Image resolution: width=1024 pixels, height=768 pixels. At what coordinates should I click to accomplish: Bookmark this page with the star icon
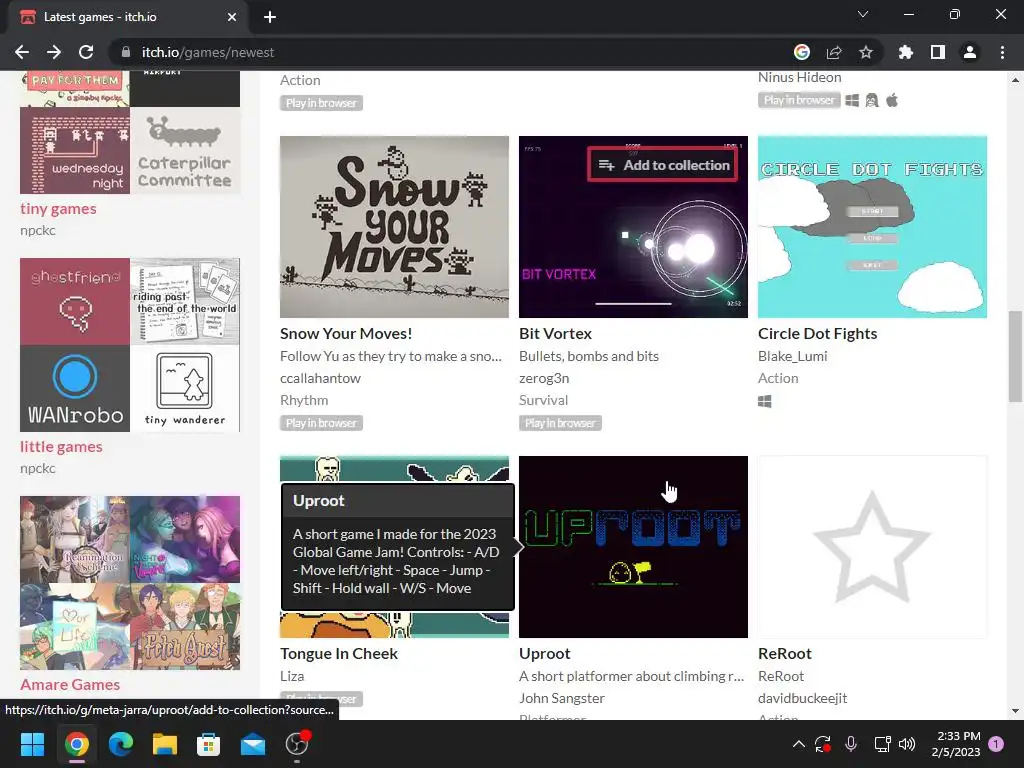pos(866,52)
